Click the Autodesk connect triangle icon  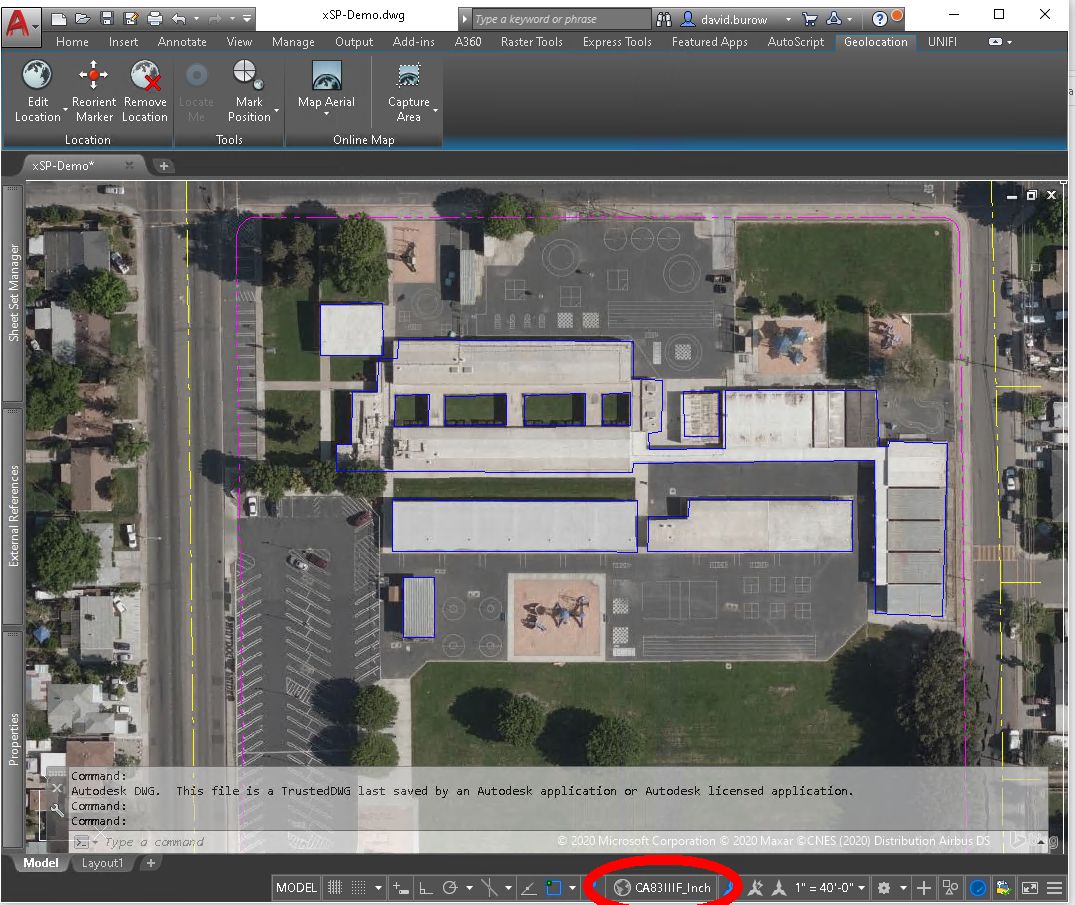coord(834,19)
